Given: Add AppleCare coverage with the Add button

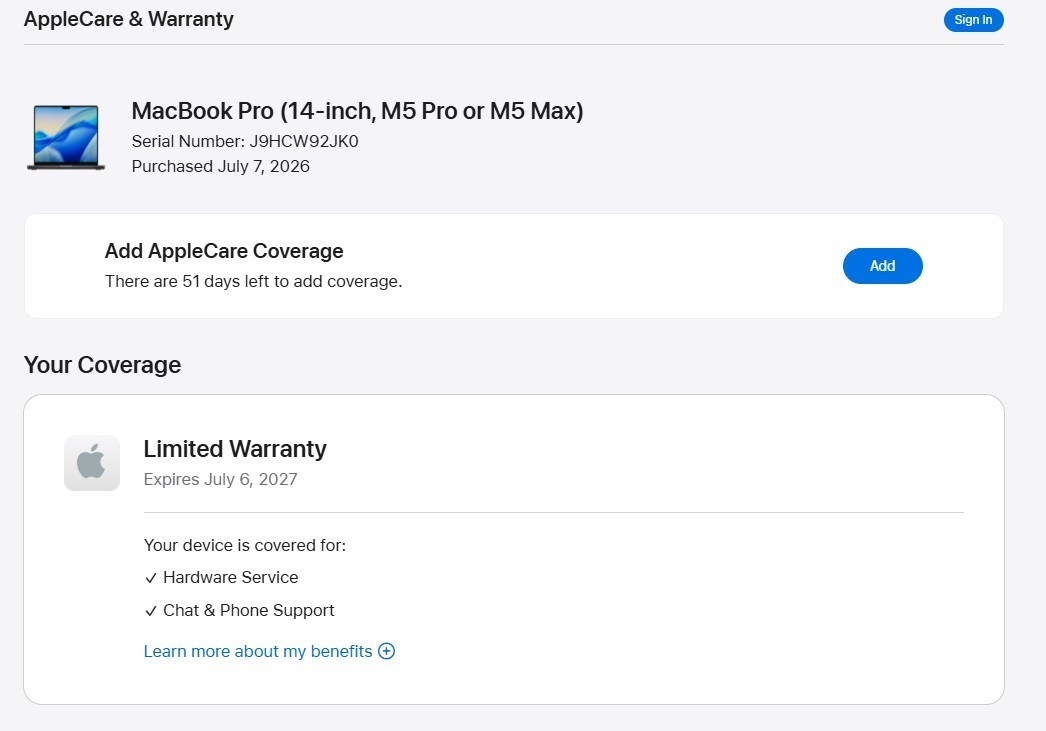Looking at the screenshot, I should (x=883, y=265).
